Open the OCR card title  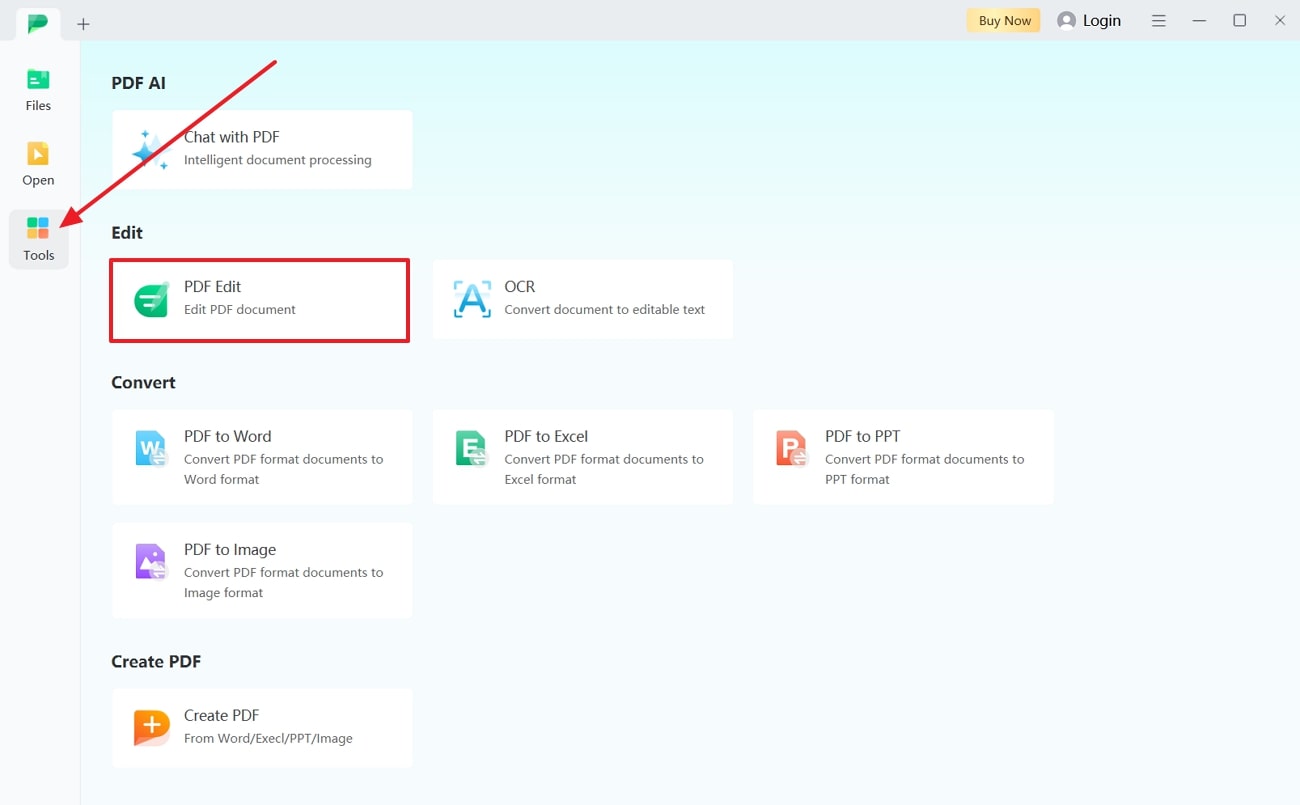point(520,287)
